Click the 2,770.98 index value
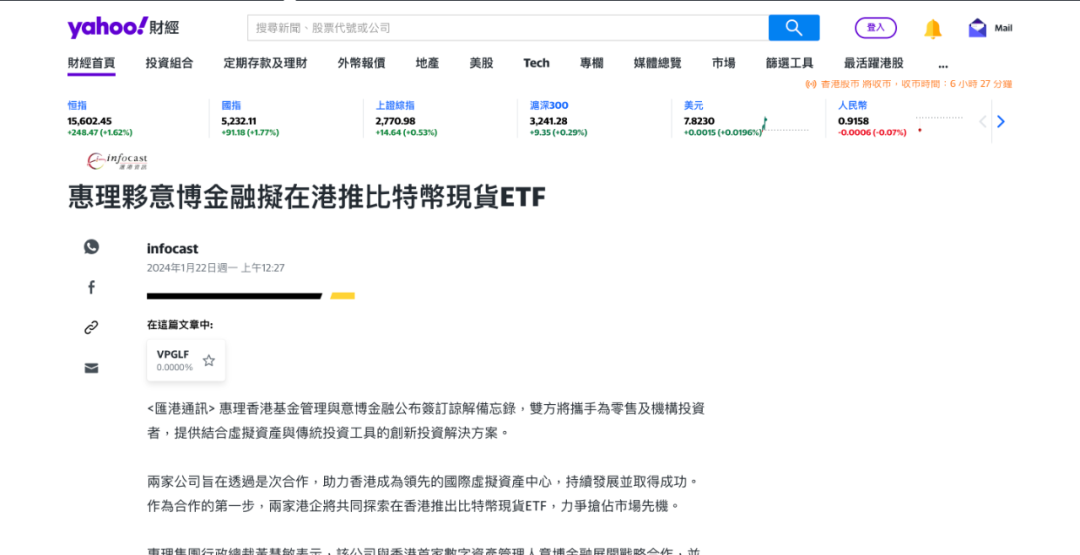The height and width of the screenshot is (555, 1080). tap(395, 121)
